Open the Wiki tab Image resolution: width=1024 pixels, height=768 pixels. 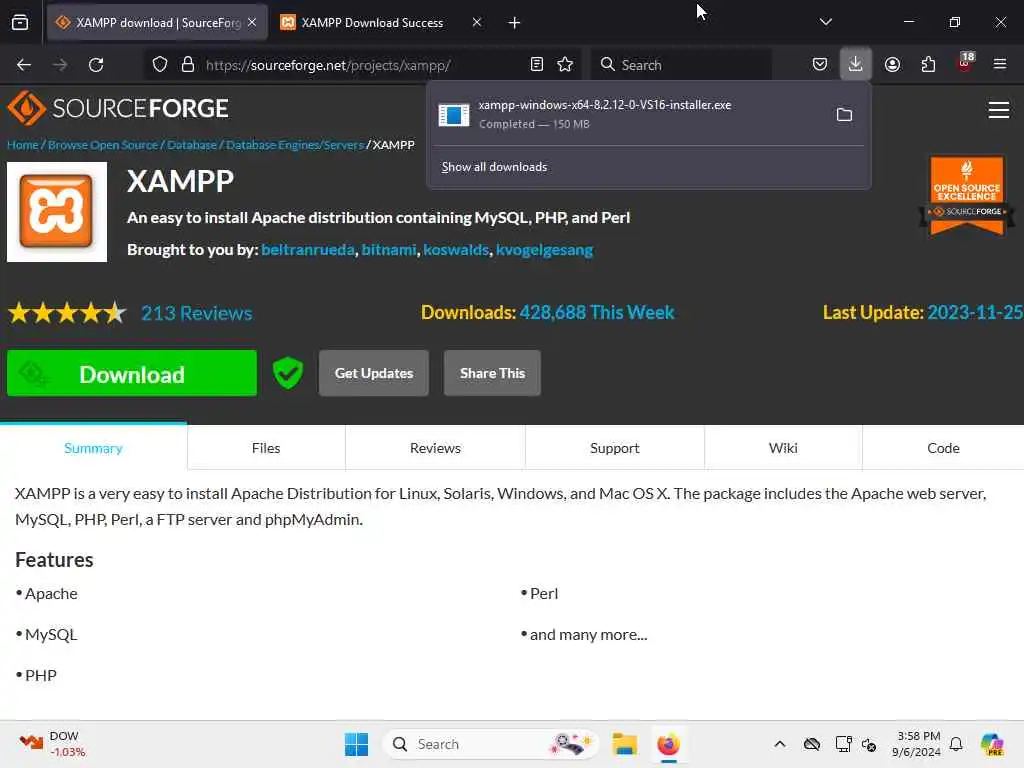tap(783, 448)
